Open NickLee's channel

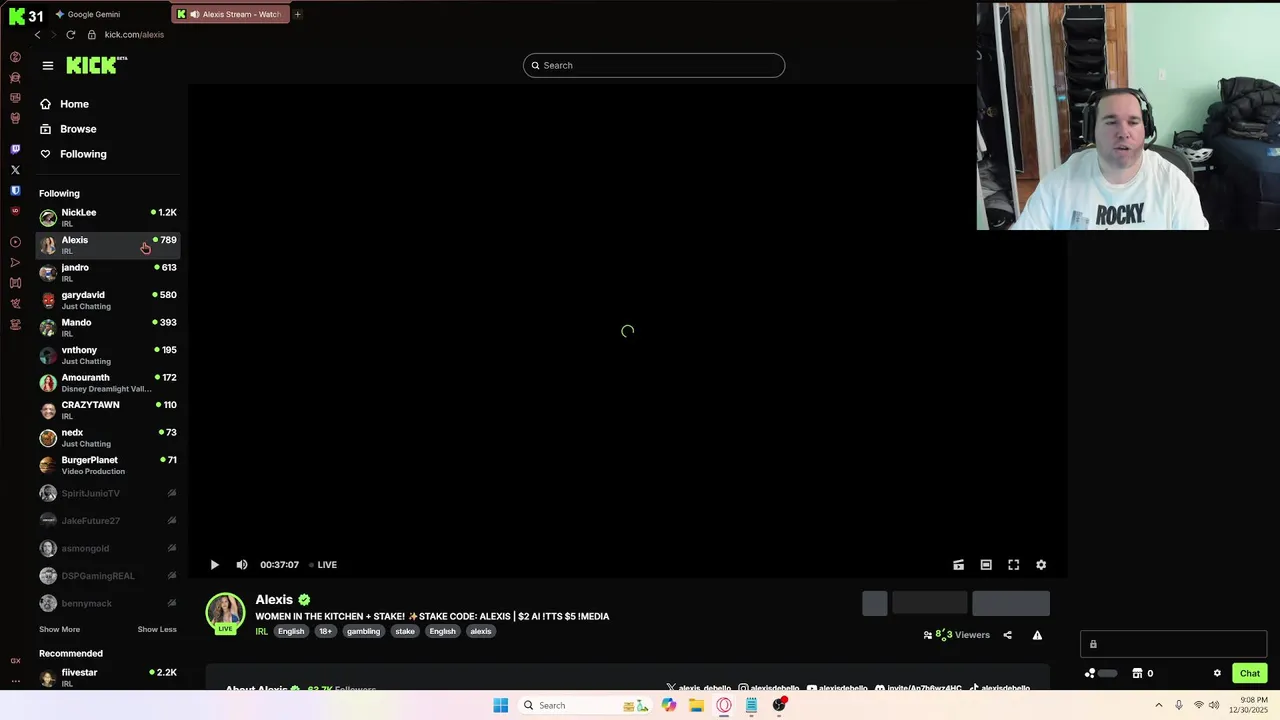tap(108, 217)
